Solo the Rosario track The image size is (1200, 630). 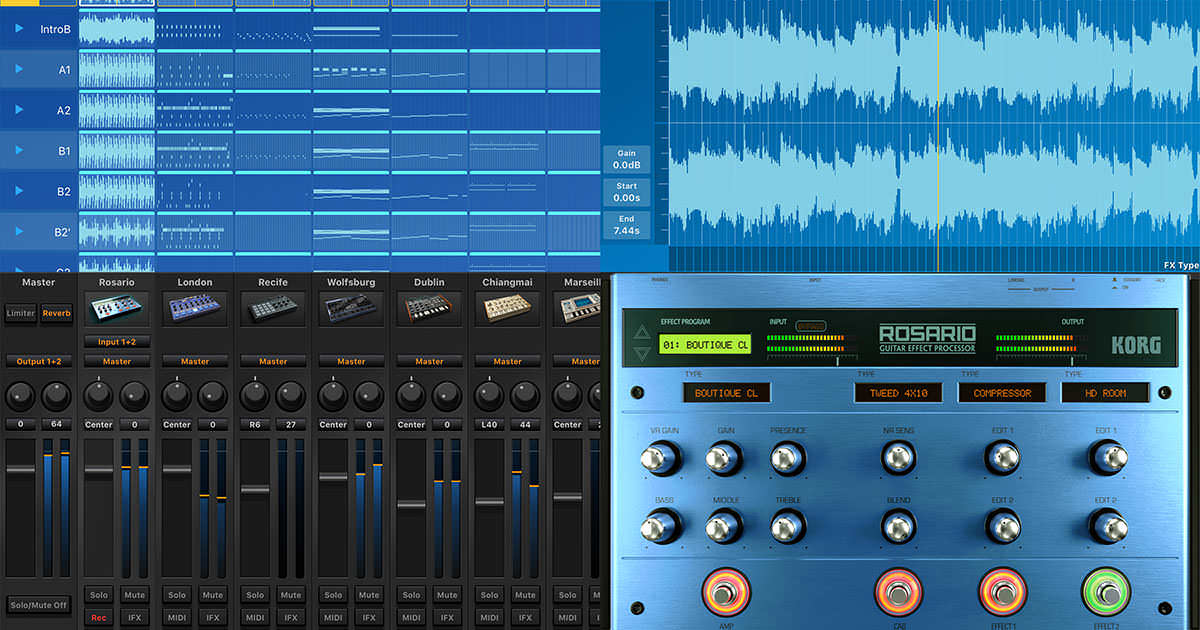click(98, 595)
